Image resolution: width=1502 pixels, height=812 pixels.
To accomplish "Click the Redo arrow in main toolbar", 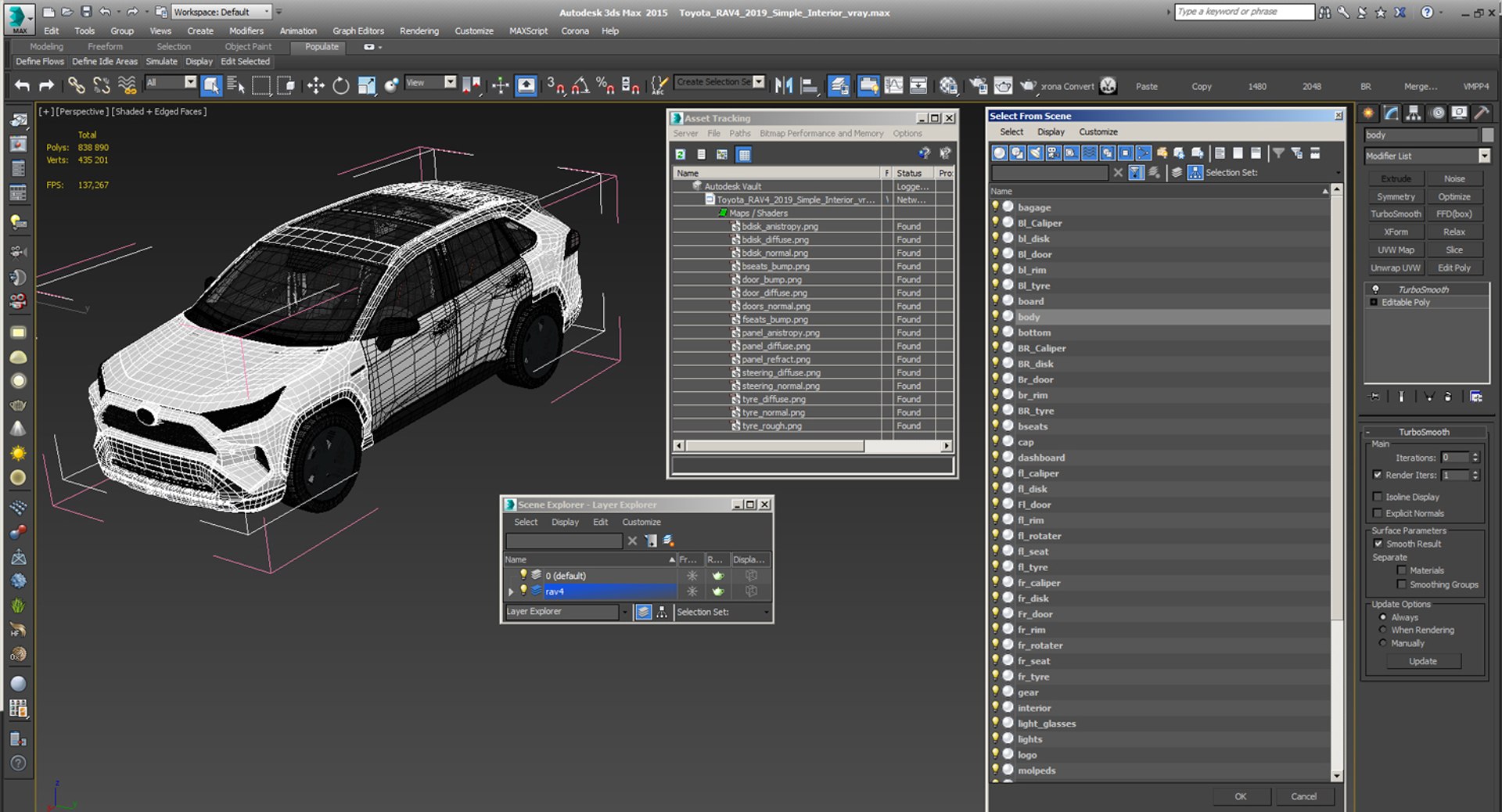I will (x=47, y=85).
